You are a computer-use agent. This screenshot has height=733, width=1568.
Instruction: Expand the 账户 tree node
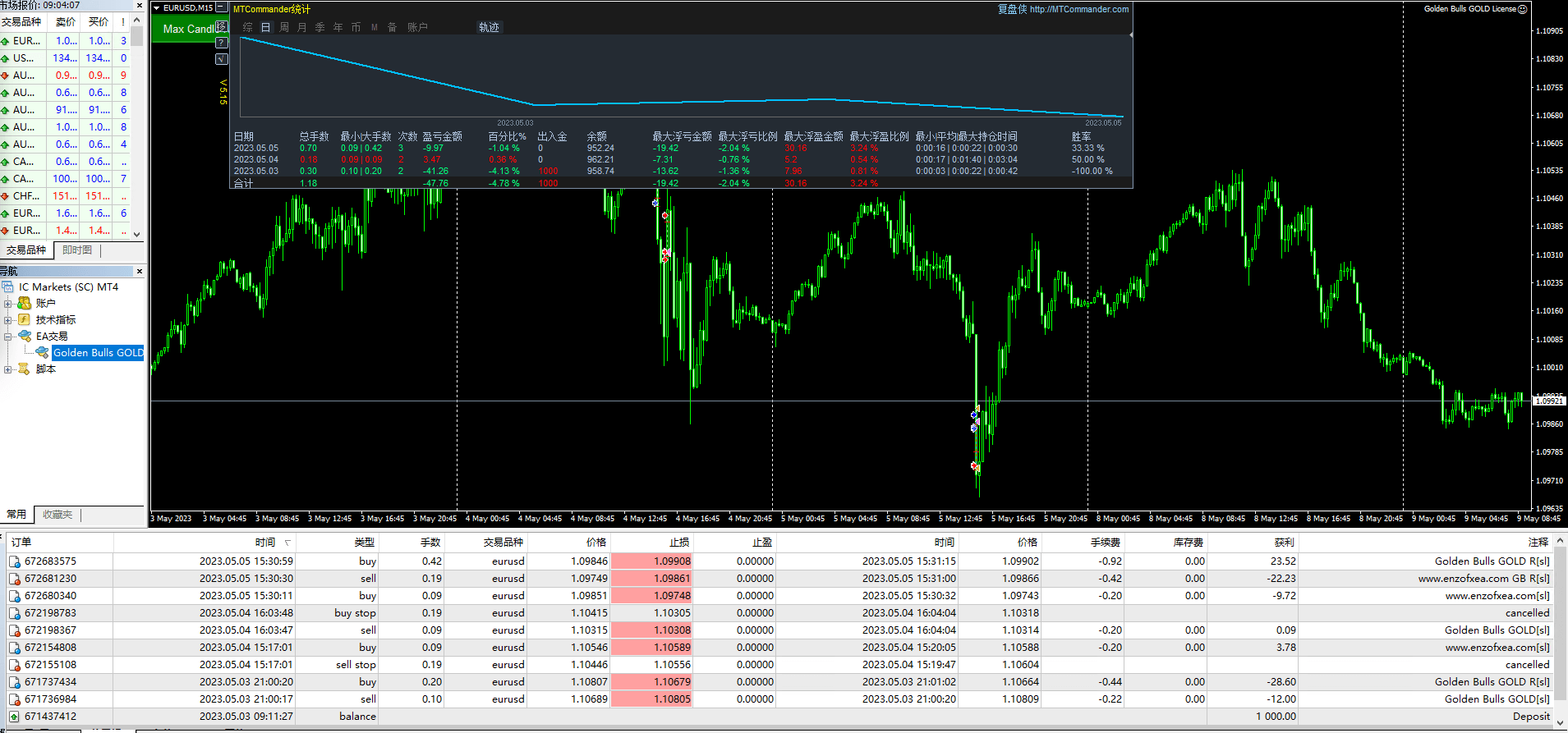pyautogui.click(x=8, y=304)
